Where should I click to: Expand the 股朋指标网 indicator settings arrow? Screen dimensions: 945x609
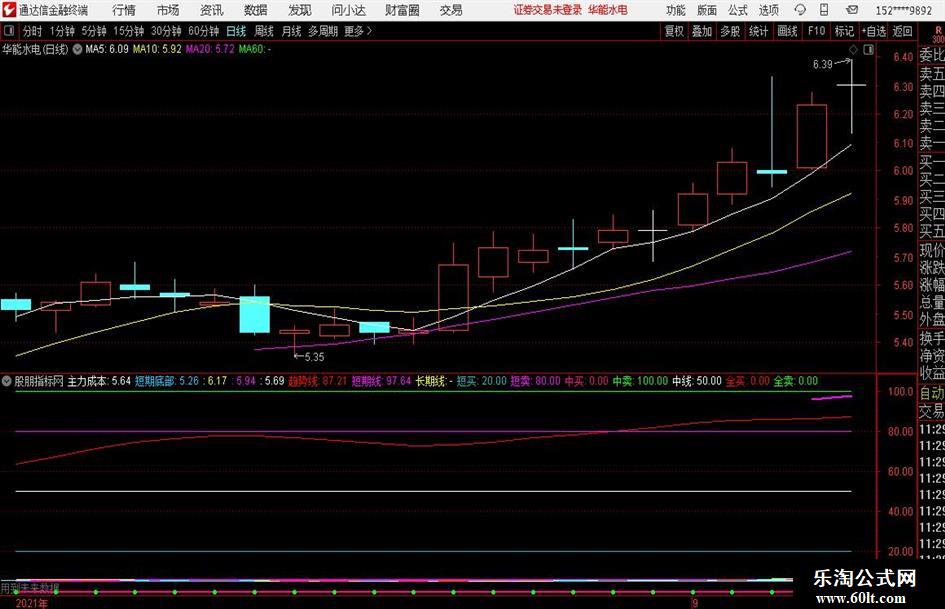coord(7,381)
